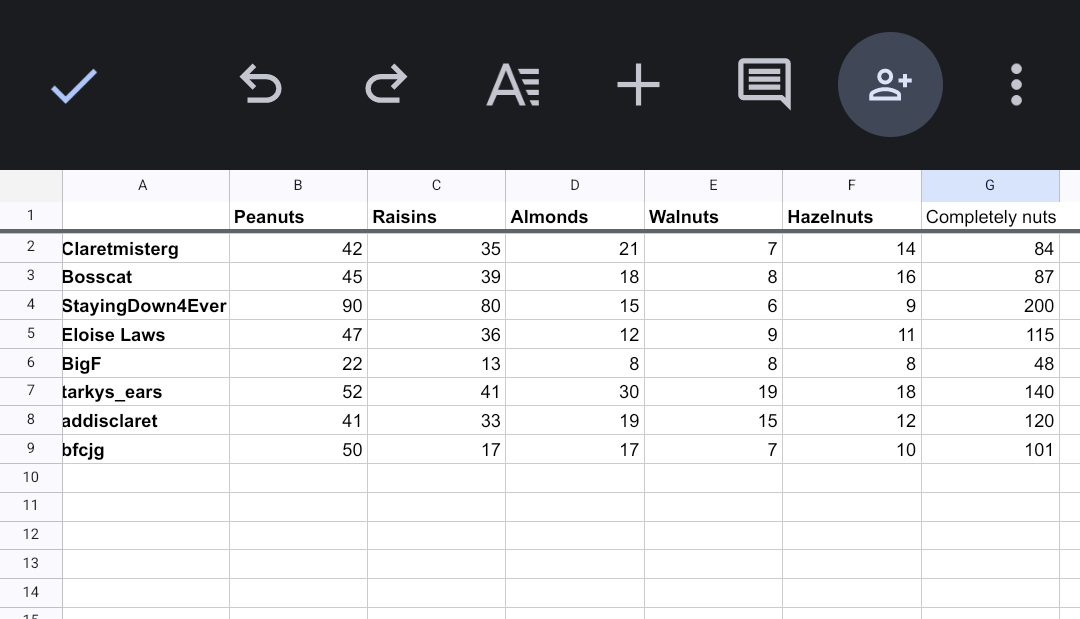
Task: Select row 9 header
Action: 31,449
